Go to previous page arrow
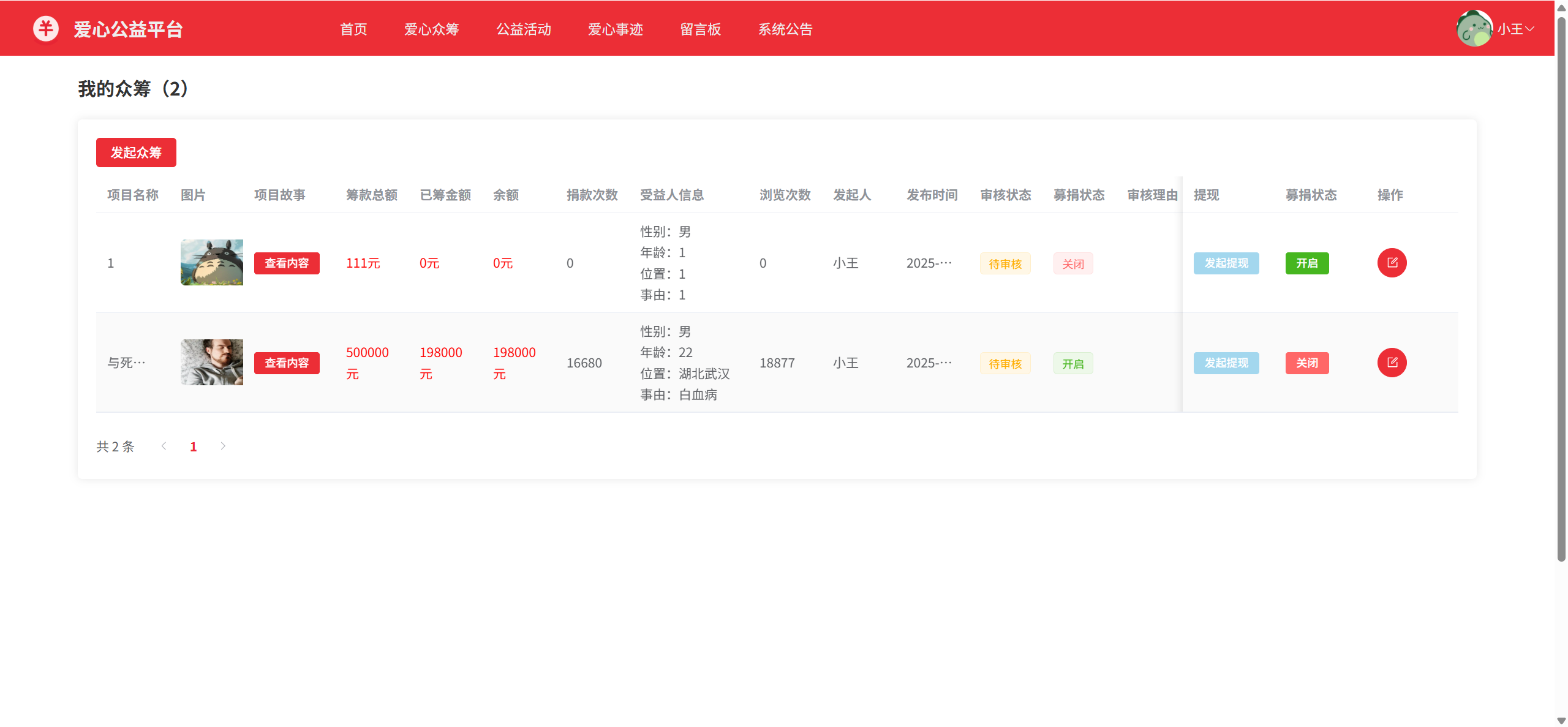 (x=164, y=446)
